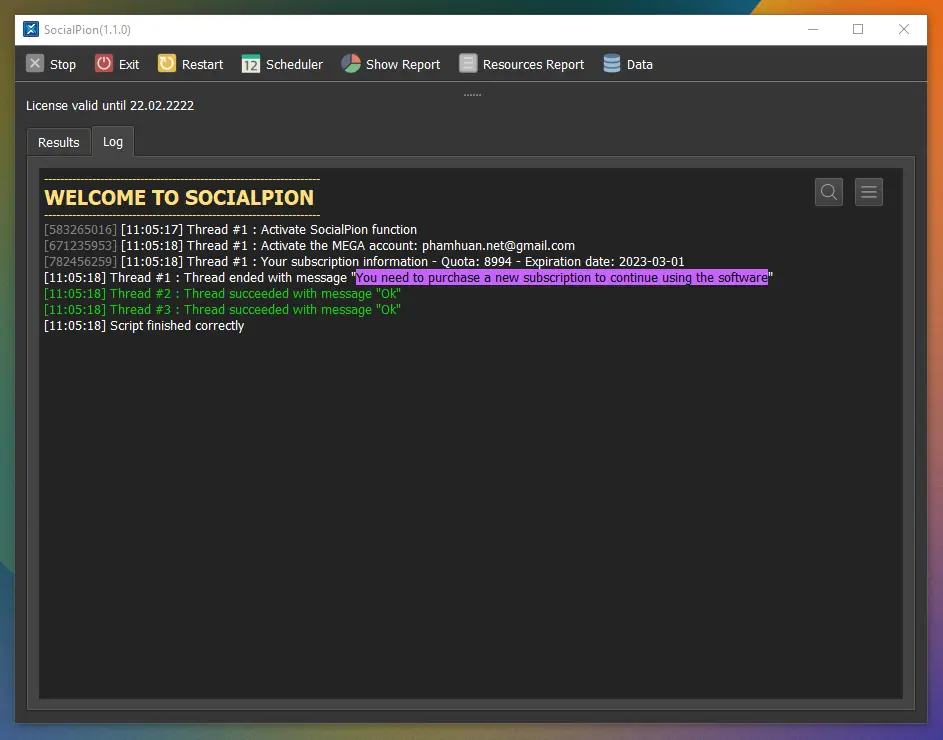Click the Show Report pie chart icon

351,63
